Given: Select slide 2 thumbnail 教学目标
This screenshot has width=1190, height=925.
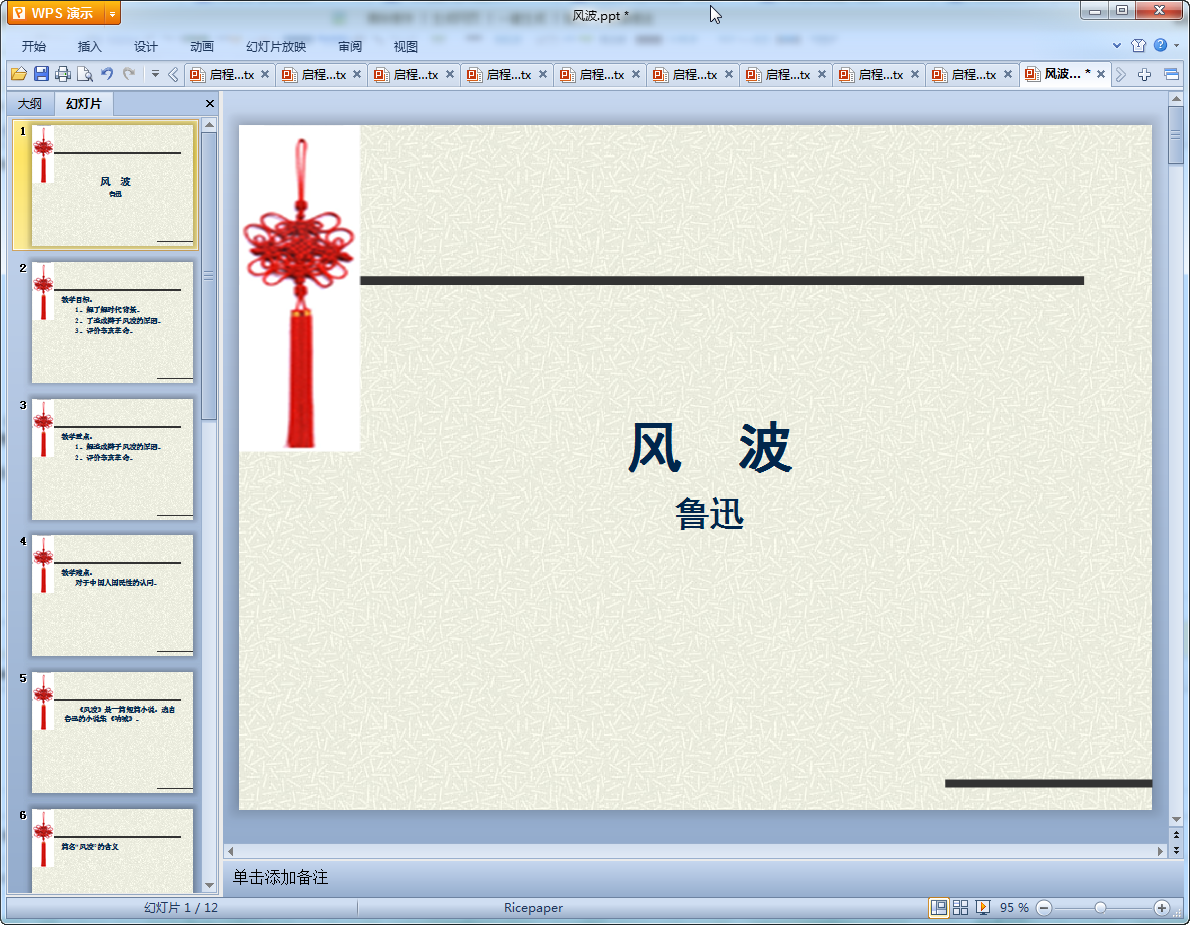Looking at the screenshot, I should click(x=112, y=322).
